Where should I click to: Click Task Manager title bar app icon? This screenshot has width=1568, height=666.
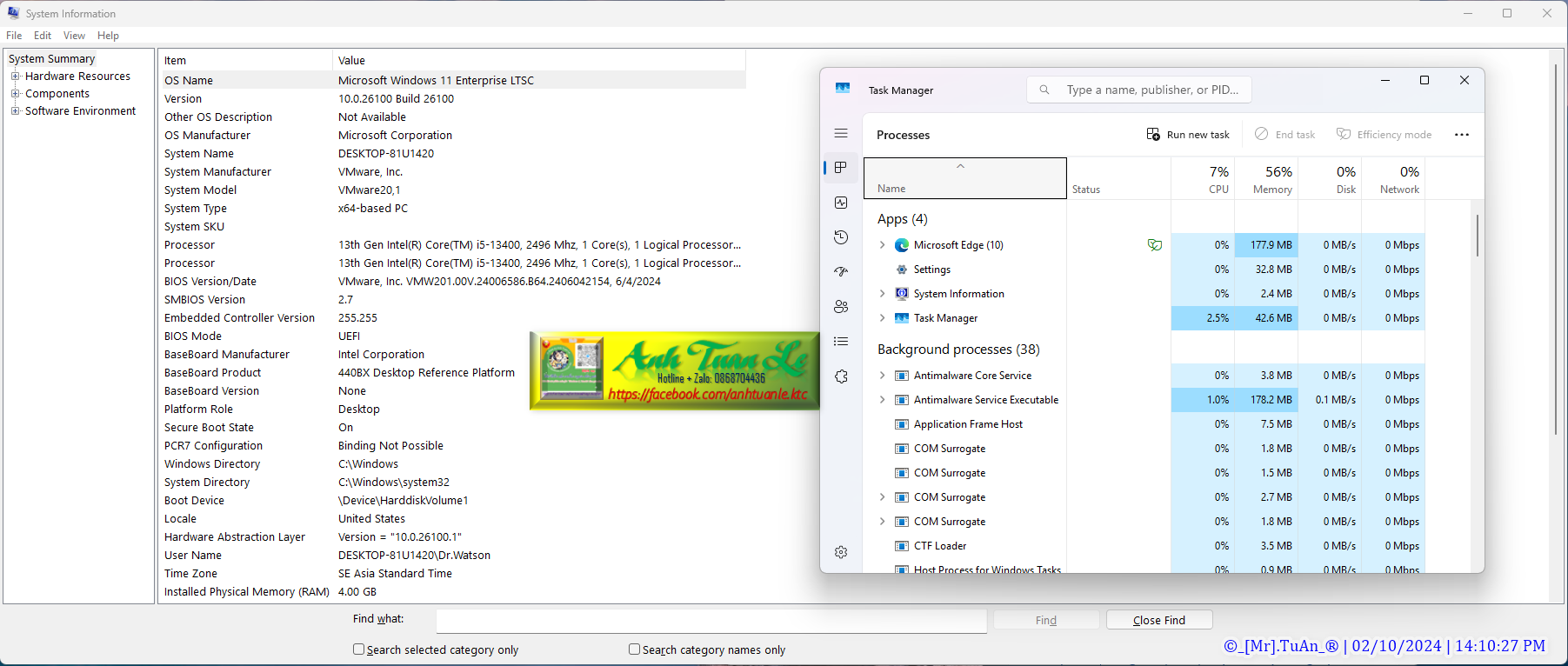coord(843,89)
